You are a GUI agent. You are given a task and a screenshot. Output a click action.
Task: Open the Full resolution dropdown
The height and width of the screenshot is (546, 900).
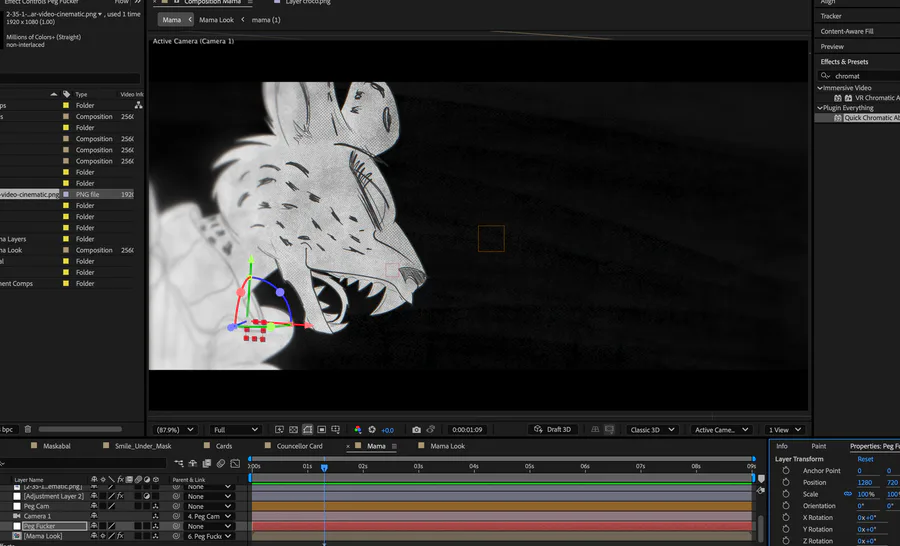pos(235,429)
